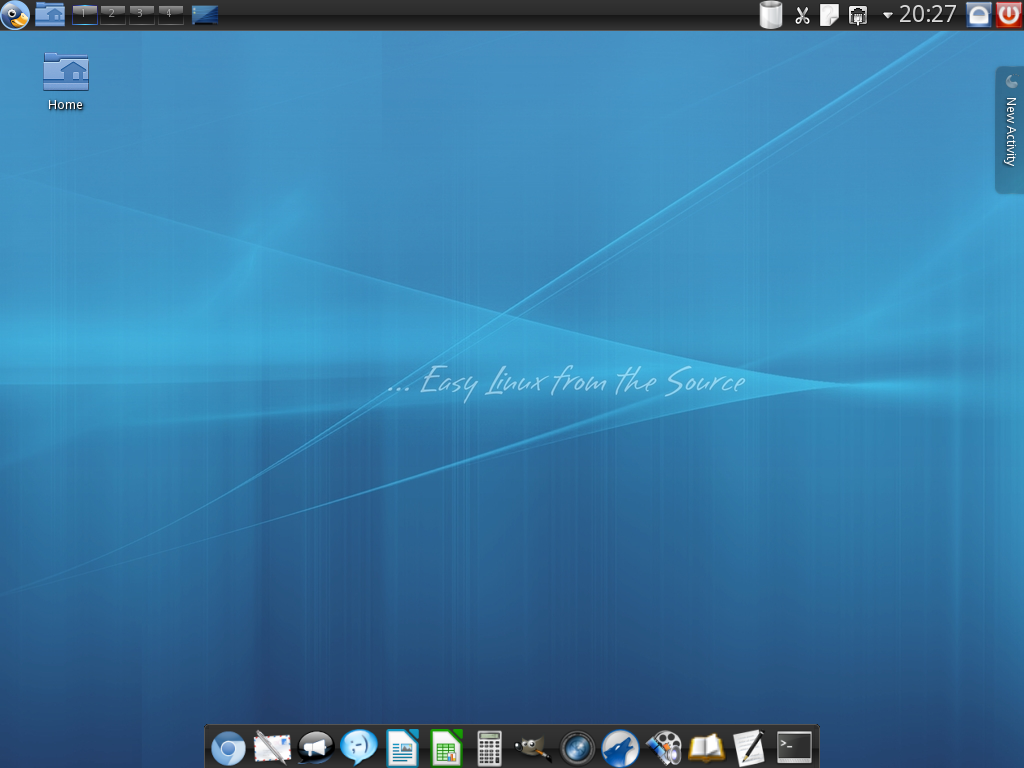Switch to virtual desktop 1
The width and height of the screenshot is (1024, 768).
coord(84,14)
